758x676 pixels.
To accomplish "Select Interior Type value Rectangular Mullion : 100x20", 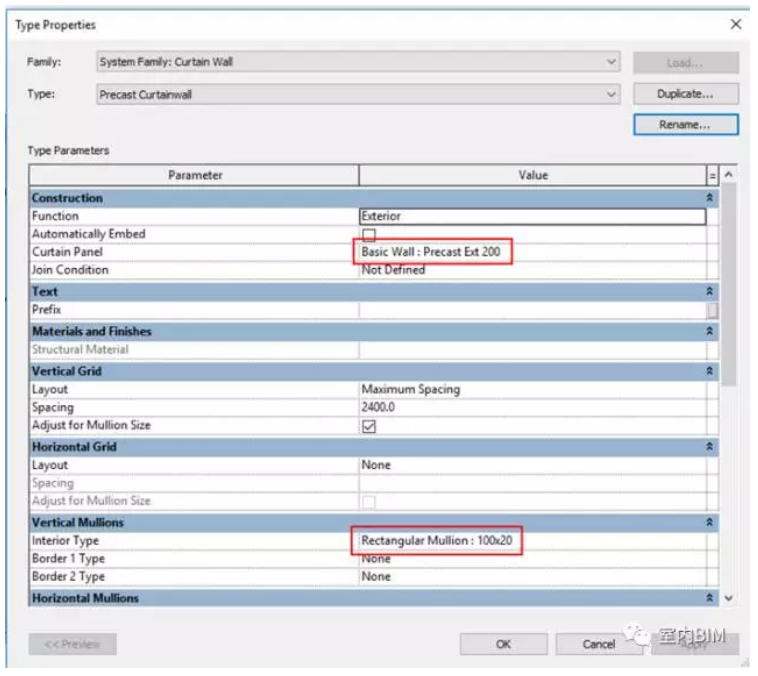I will click(533, 541).
